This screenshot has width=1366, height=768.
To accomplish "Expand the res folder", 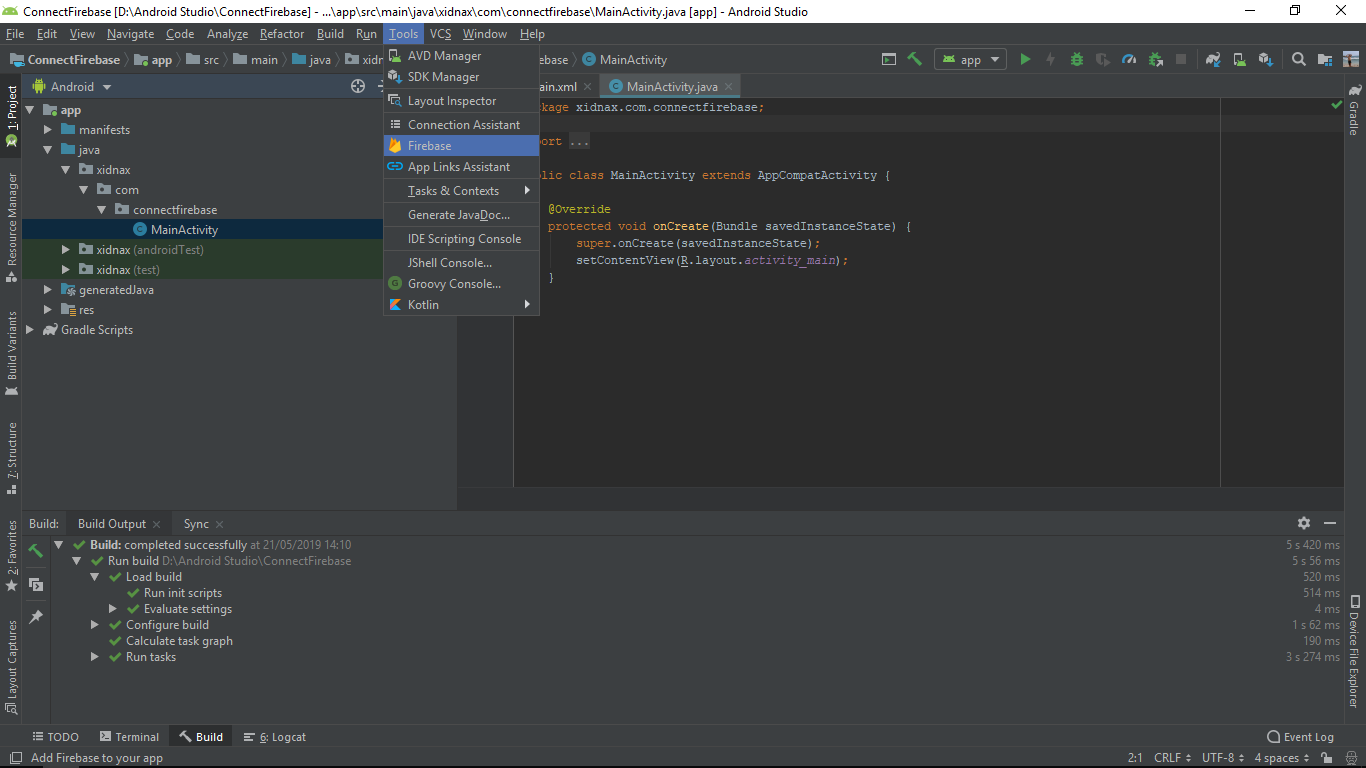I will [47, 310].
